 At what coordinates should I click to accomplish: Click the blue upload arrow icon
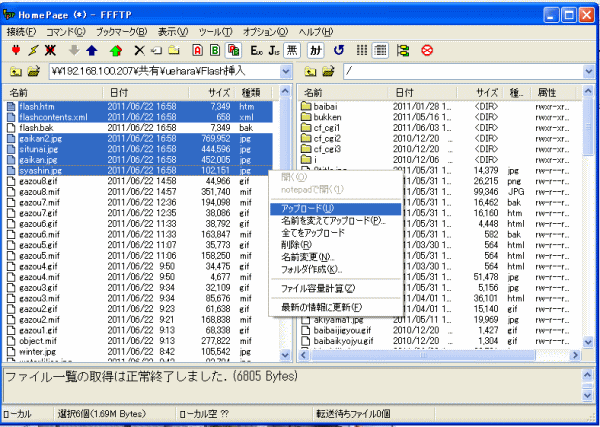(x=91, y=50)
